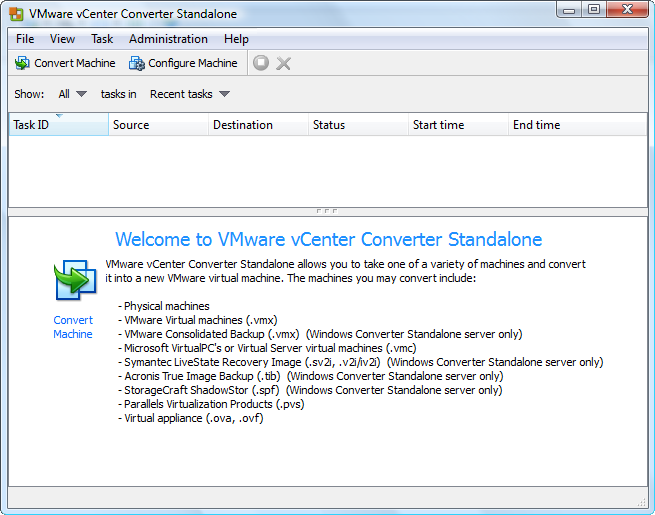Open the File menu
The width and height of the screenshot is (655, 515).
pos(25,39)
